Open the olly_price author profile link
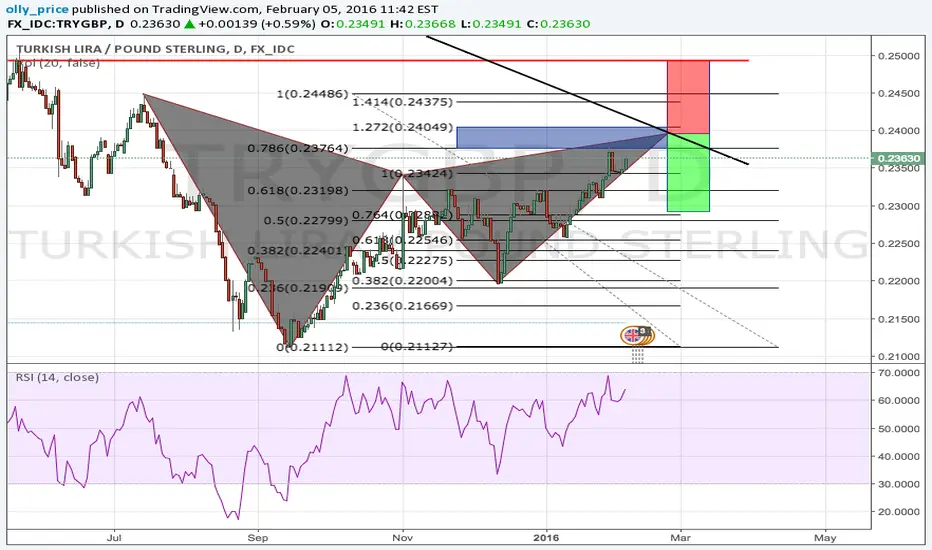Image resolution: width=932 pixels, height=550 pixels. point(37,10)
